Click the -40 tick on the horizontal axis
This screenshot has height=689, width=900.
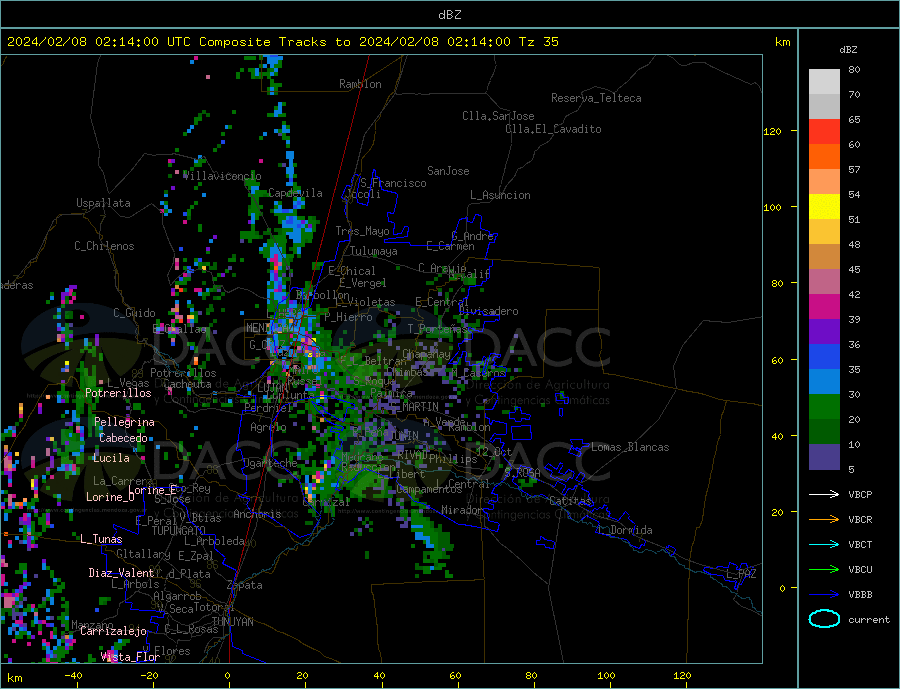[x=73, y=675]
